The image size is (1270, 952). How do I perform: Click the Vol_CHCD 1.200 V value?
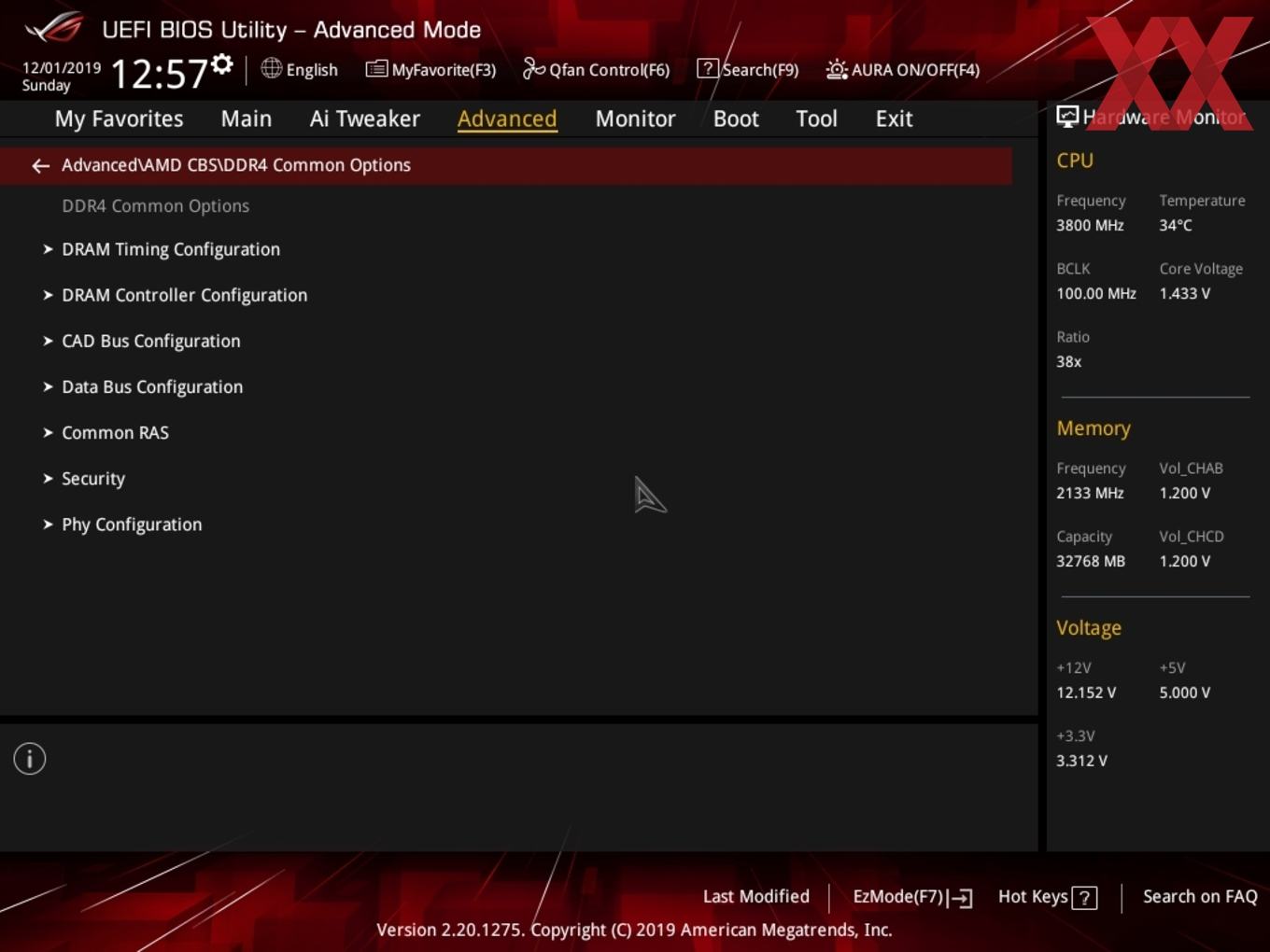1185,561
